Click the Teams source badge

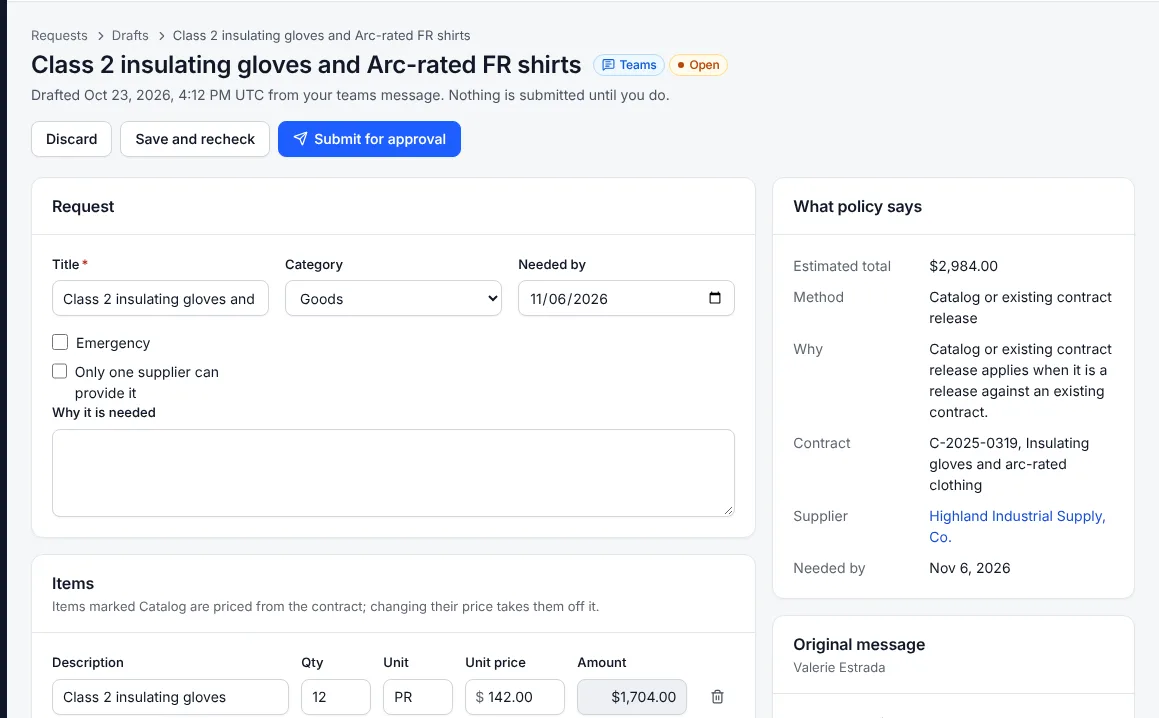[629, 65]
